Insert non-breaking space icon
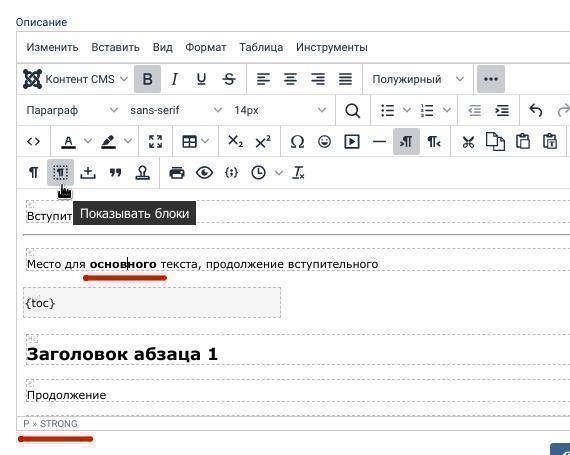The image size is (570, 455). (x=88, y=172)
